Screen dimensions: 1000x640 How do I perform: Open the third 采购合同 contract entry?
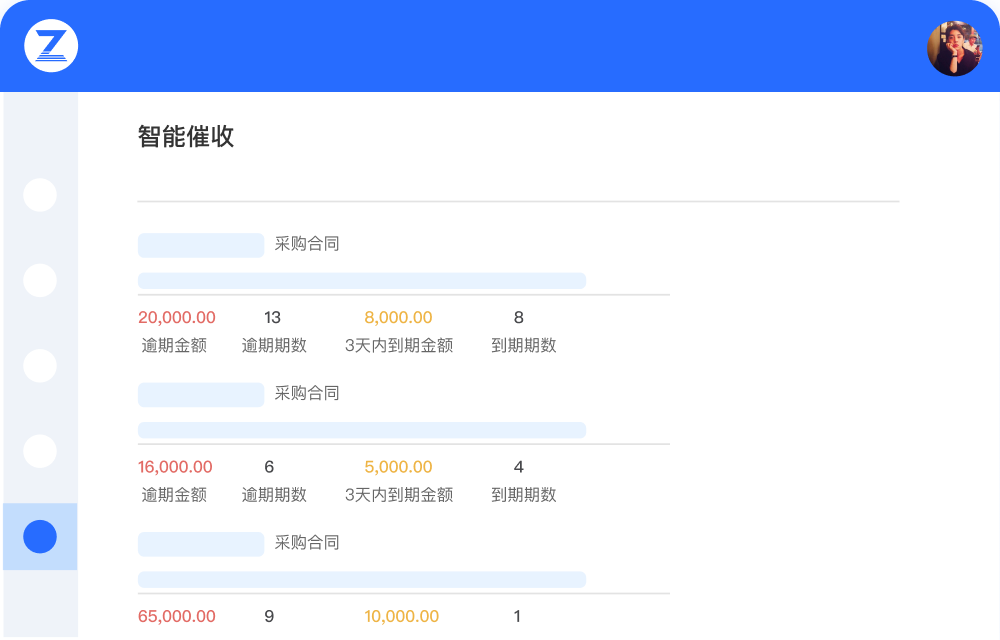(307, 542)
